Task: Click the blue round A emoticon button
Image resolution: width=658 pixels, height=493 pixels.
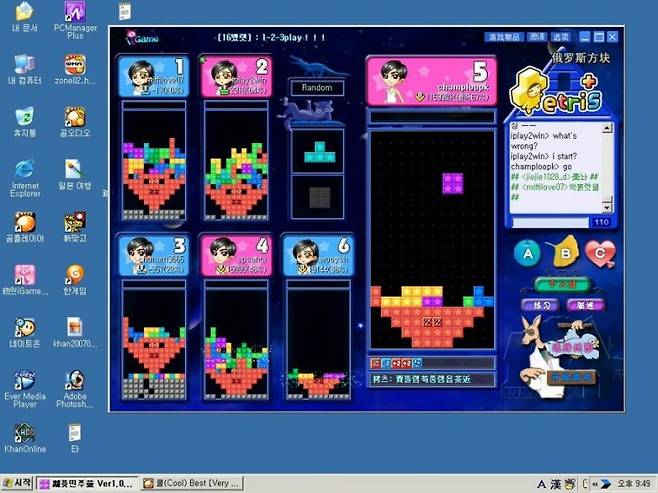Action: coord(527,253)
